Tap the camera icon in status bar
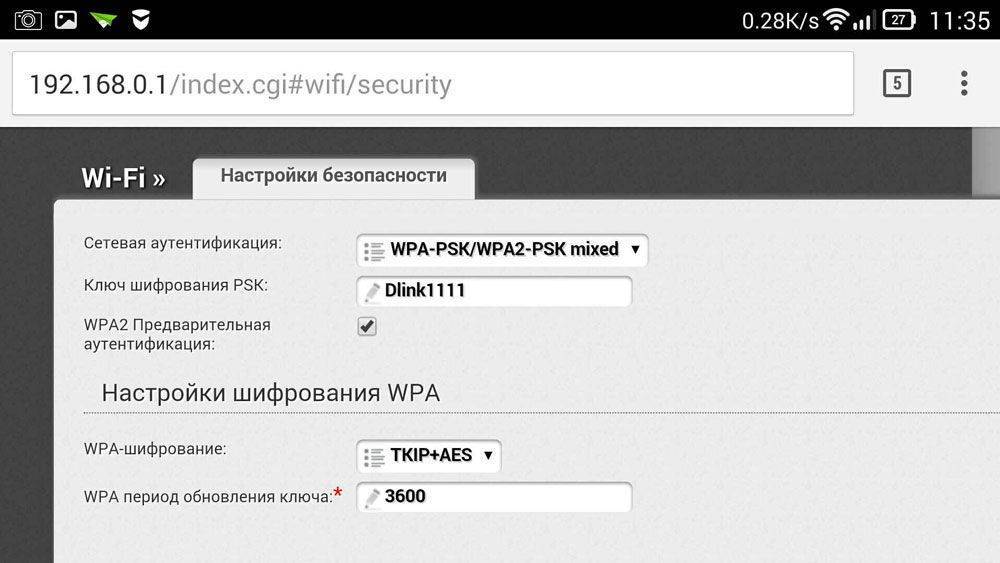 click(x=27, y=19)
